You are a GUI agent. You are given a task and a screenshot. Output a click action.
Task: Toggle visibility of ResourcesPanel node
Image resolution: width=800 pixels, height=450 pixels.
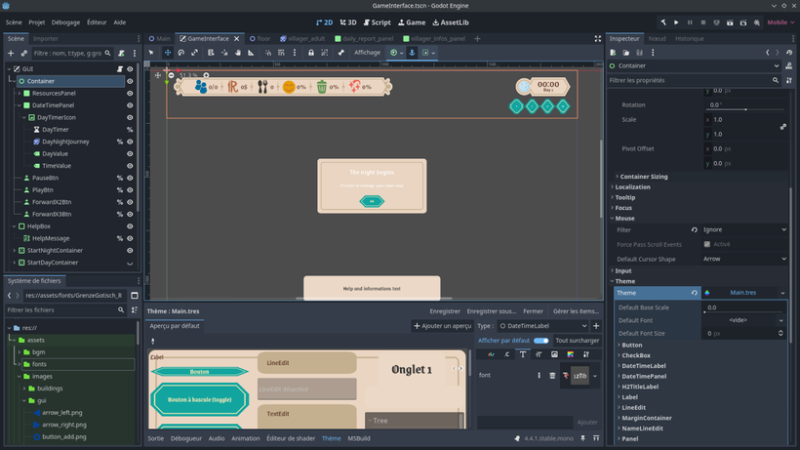(130, 93)
